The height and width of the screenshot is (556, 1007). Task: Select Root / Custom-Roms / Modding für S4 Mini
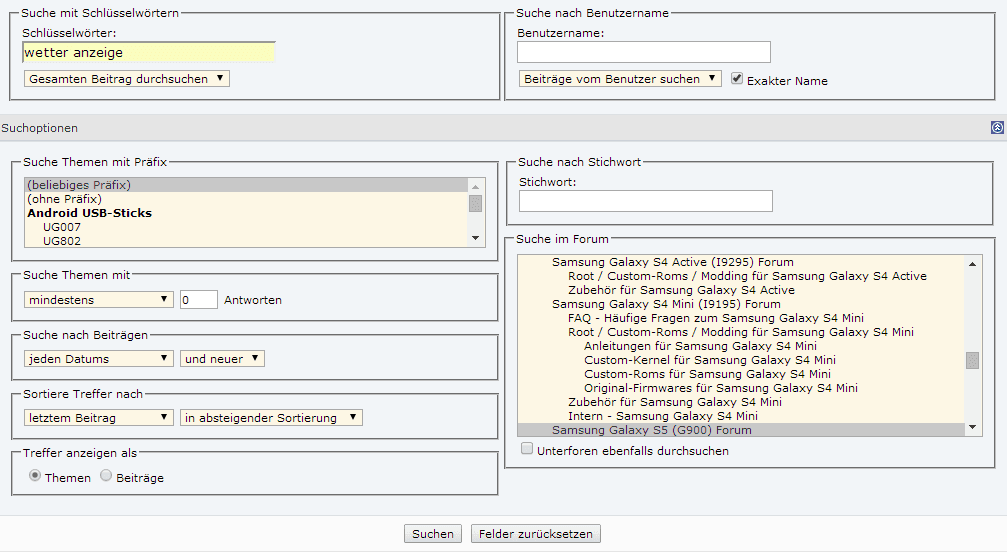(x=741, y=332)
